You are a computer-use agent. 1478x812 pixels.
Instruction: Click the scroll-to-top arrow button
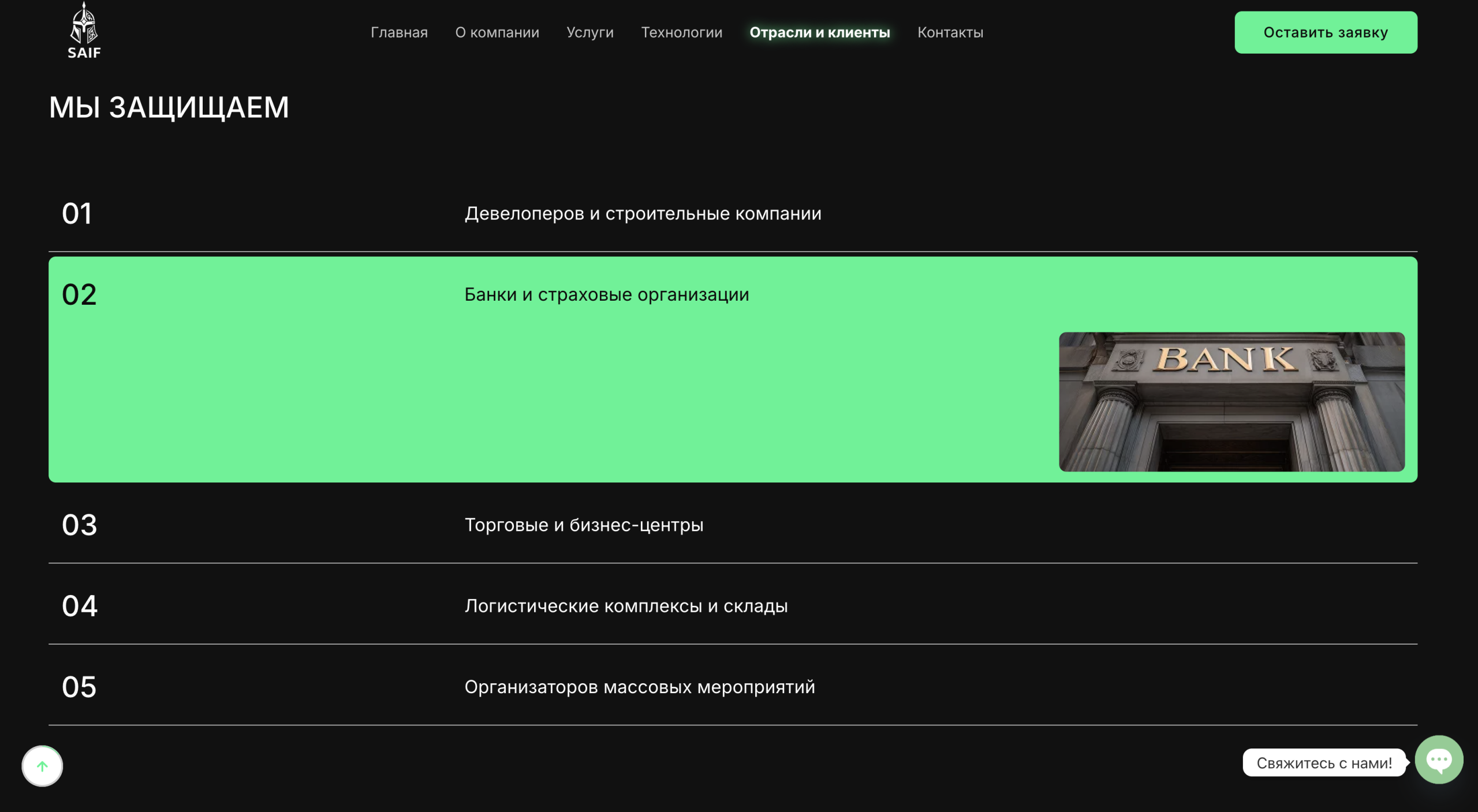coord(42,766)
